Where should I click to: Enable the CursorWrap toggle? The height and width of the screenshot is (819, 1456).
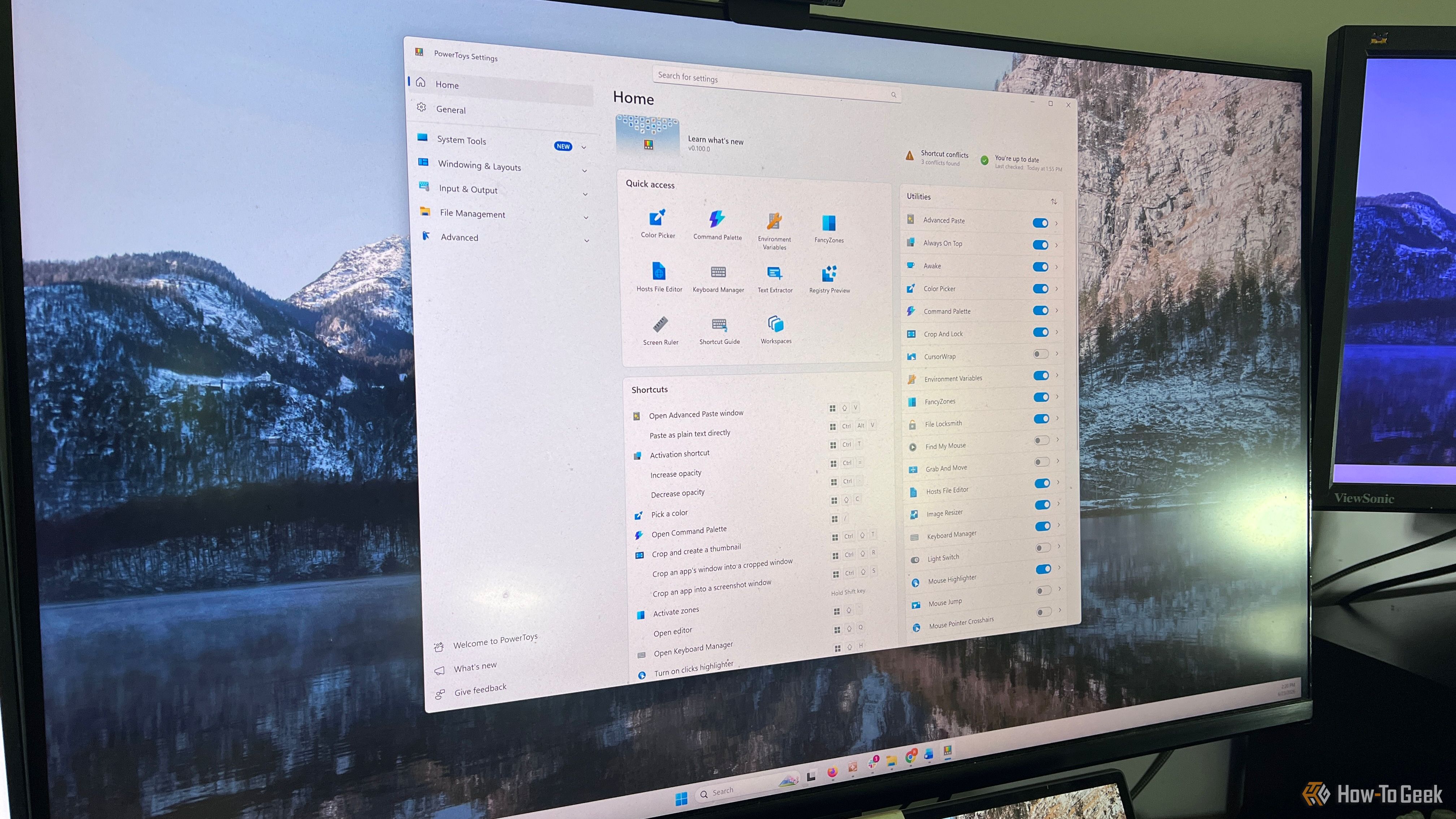(1041, 354)
